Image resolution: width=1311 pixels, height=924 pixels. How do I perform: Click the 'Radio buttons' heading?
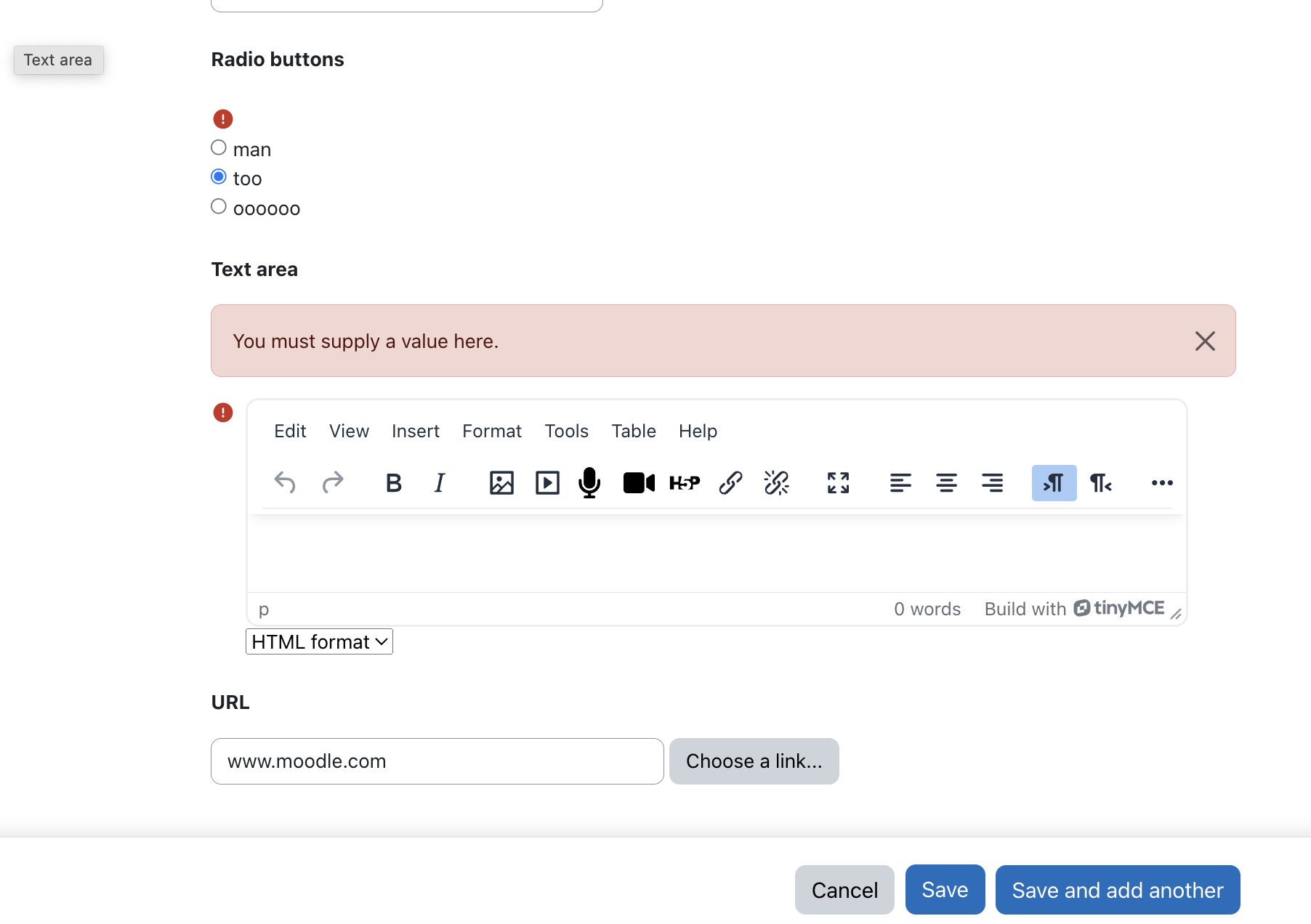pyautogui.click(x=278, y=60)
